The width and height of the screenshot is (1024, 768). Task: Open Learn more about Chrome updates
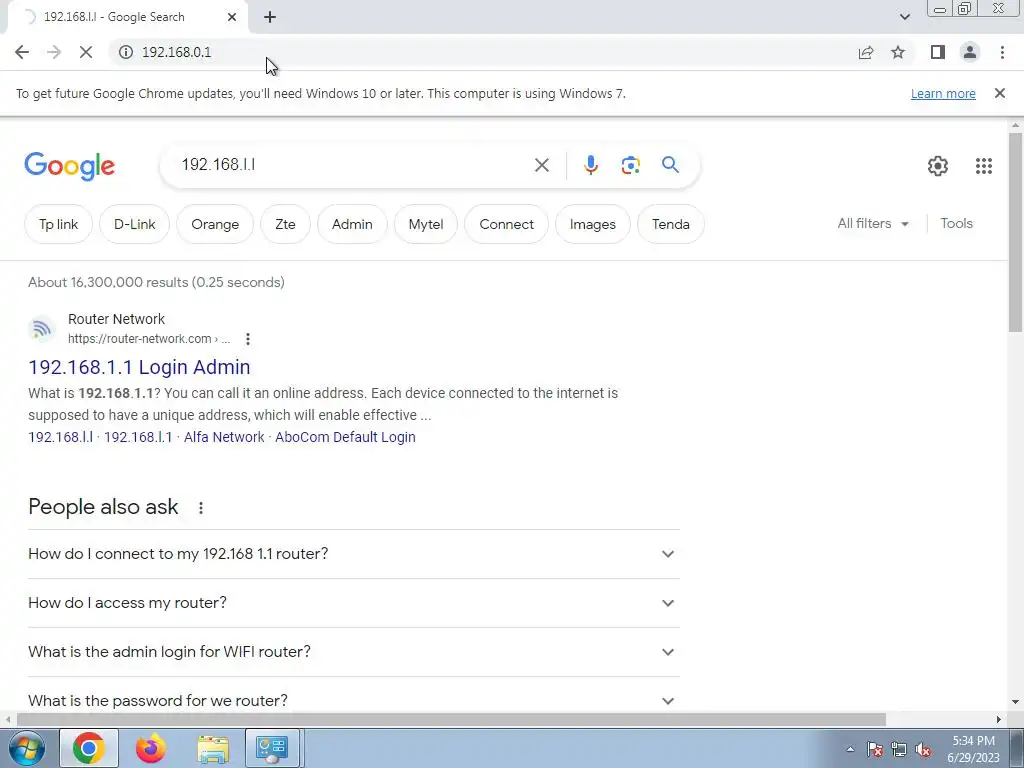click(x=943, y=93)
